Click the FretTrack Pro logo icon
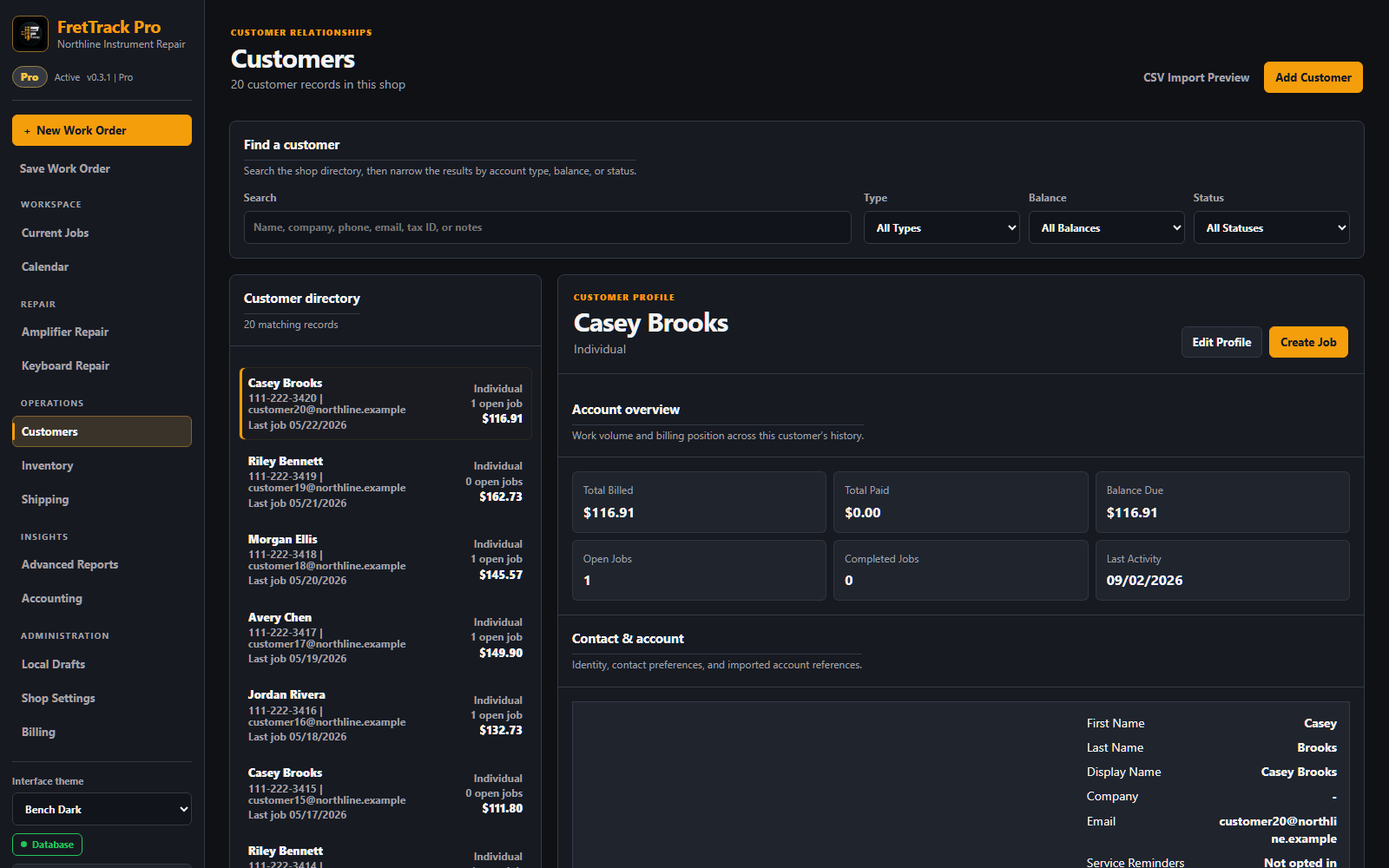Screen dimensions: 1389x868 [30, 34]
